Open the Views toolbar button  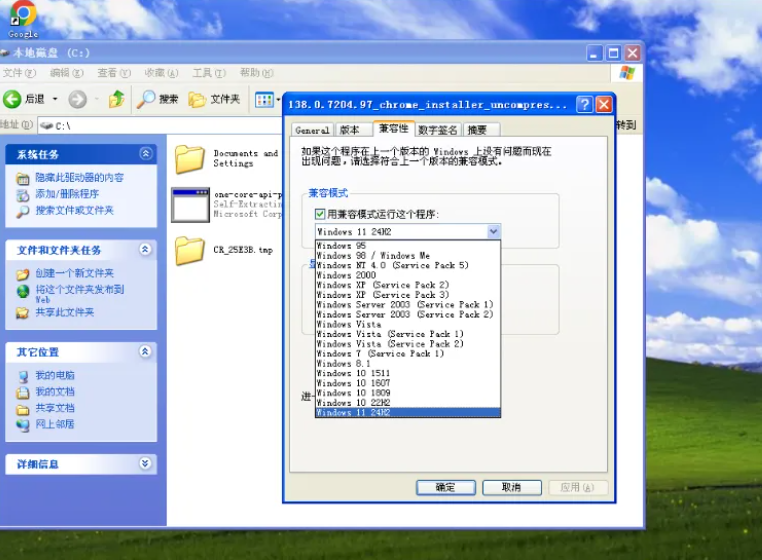(x=264, y=100)
